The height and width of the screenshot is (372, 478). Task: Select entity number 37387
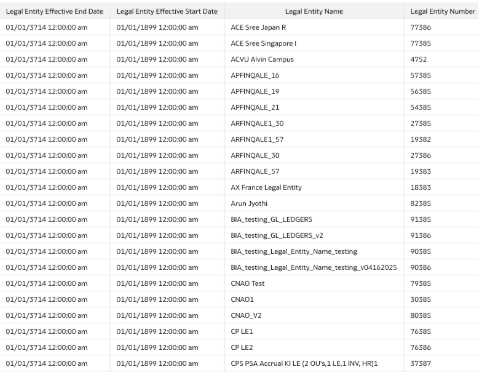point(420,363)
